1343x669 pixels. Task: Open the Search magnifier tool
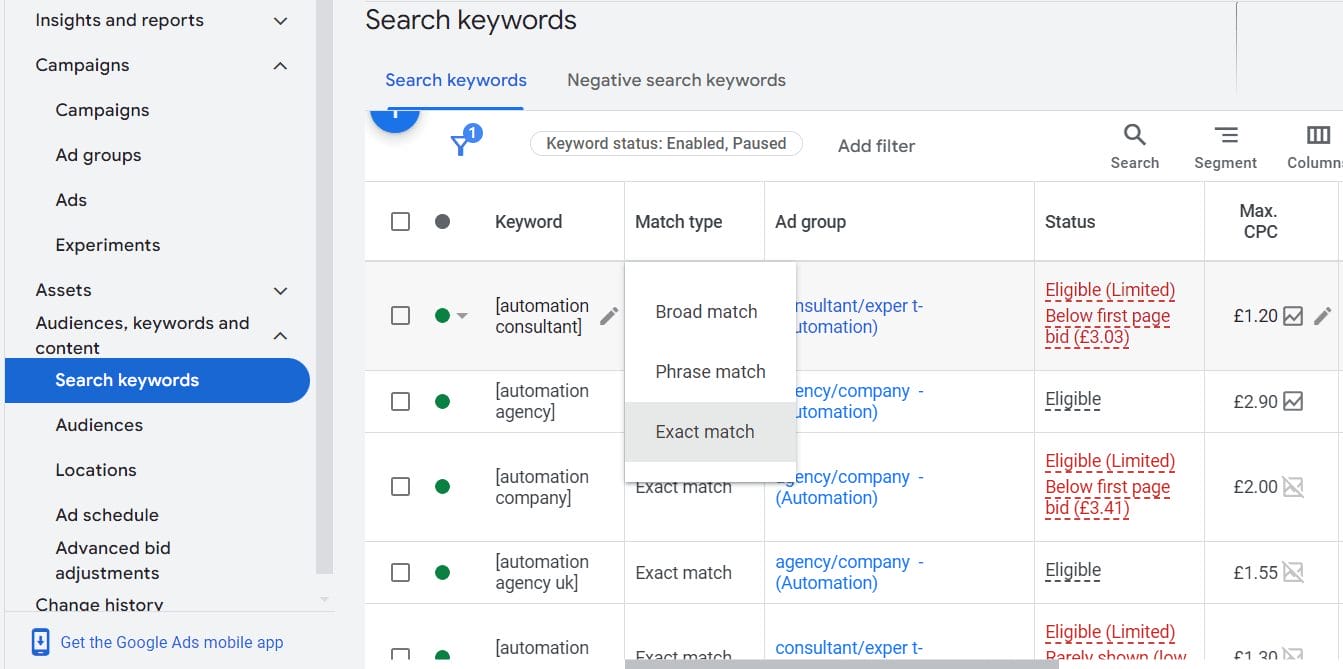coord(1134,135)
